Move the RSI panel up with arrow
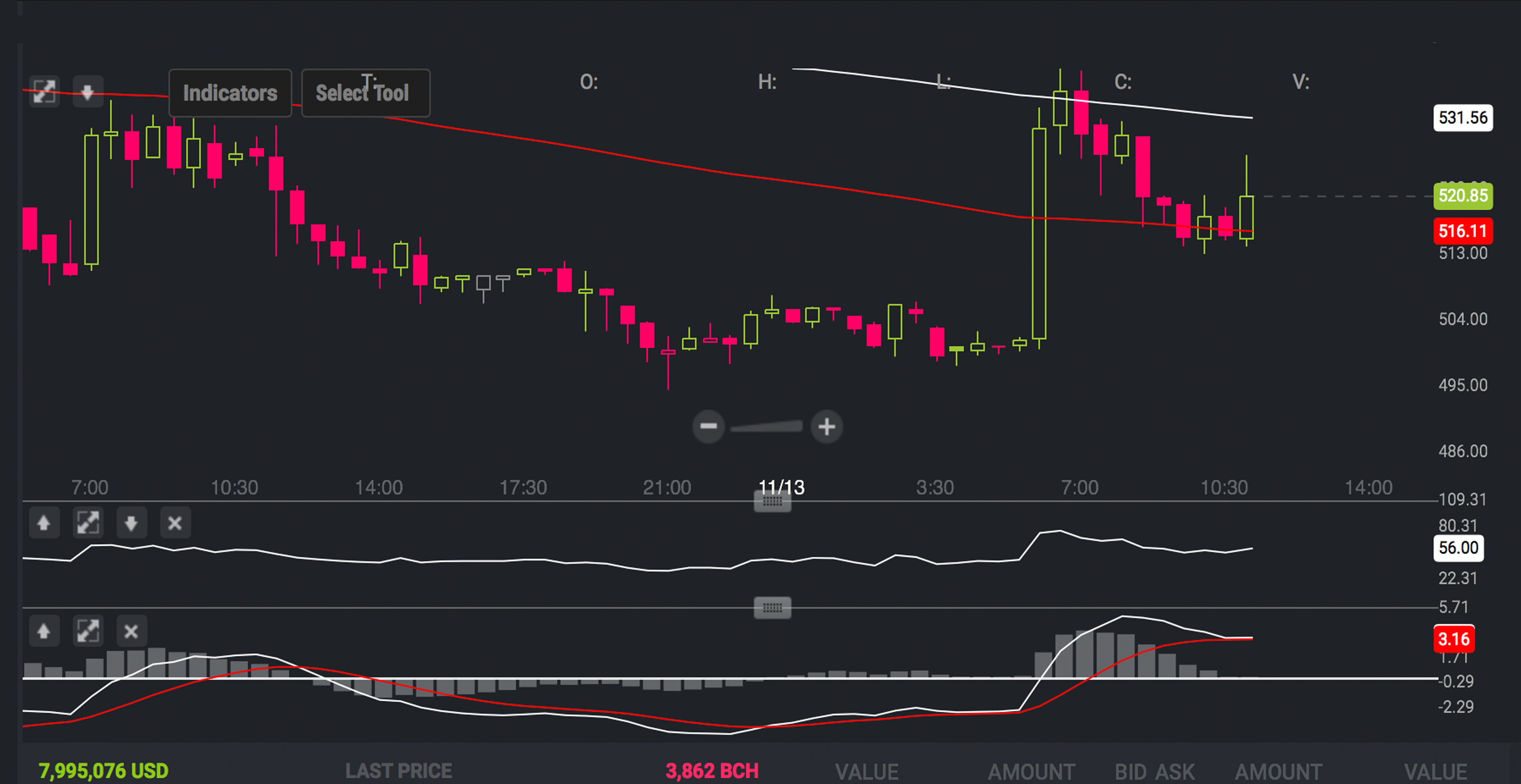1521x784 pixels. coord(44,523)
